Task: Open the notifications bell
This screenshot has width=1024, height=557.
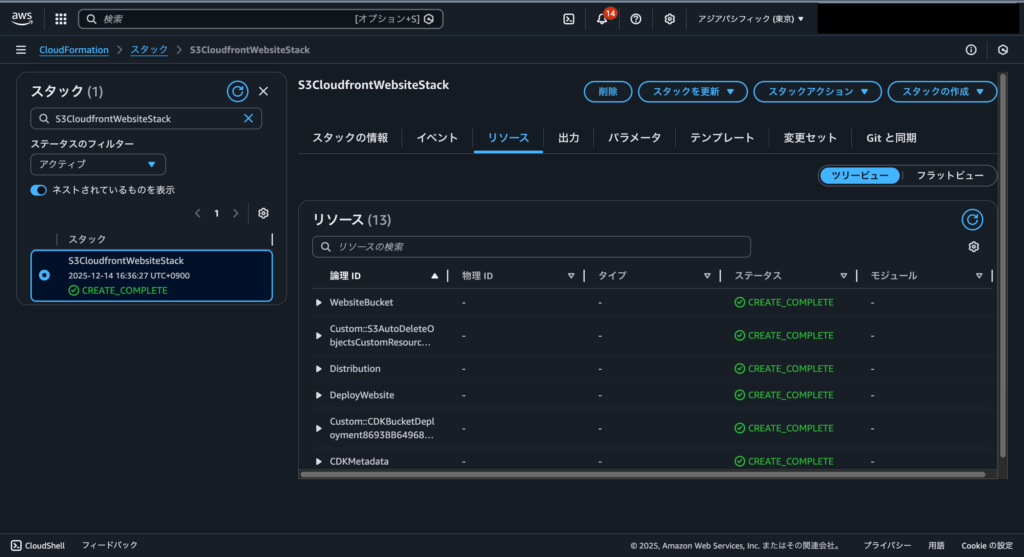Action: point(602,19)
